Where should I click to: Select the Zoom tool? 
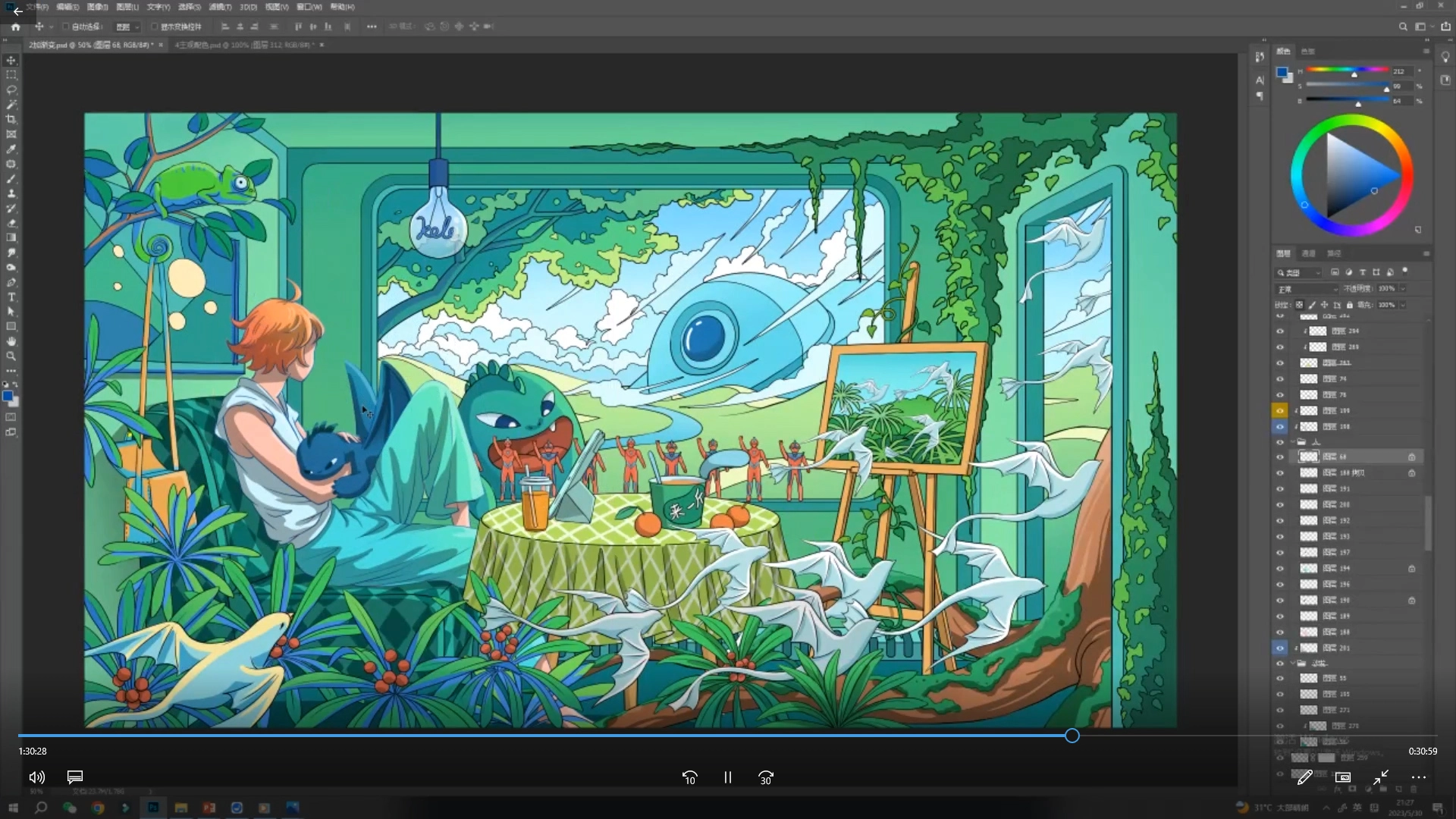coord(11,356)
